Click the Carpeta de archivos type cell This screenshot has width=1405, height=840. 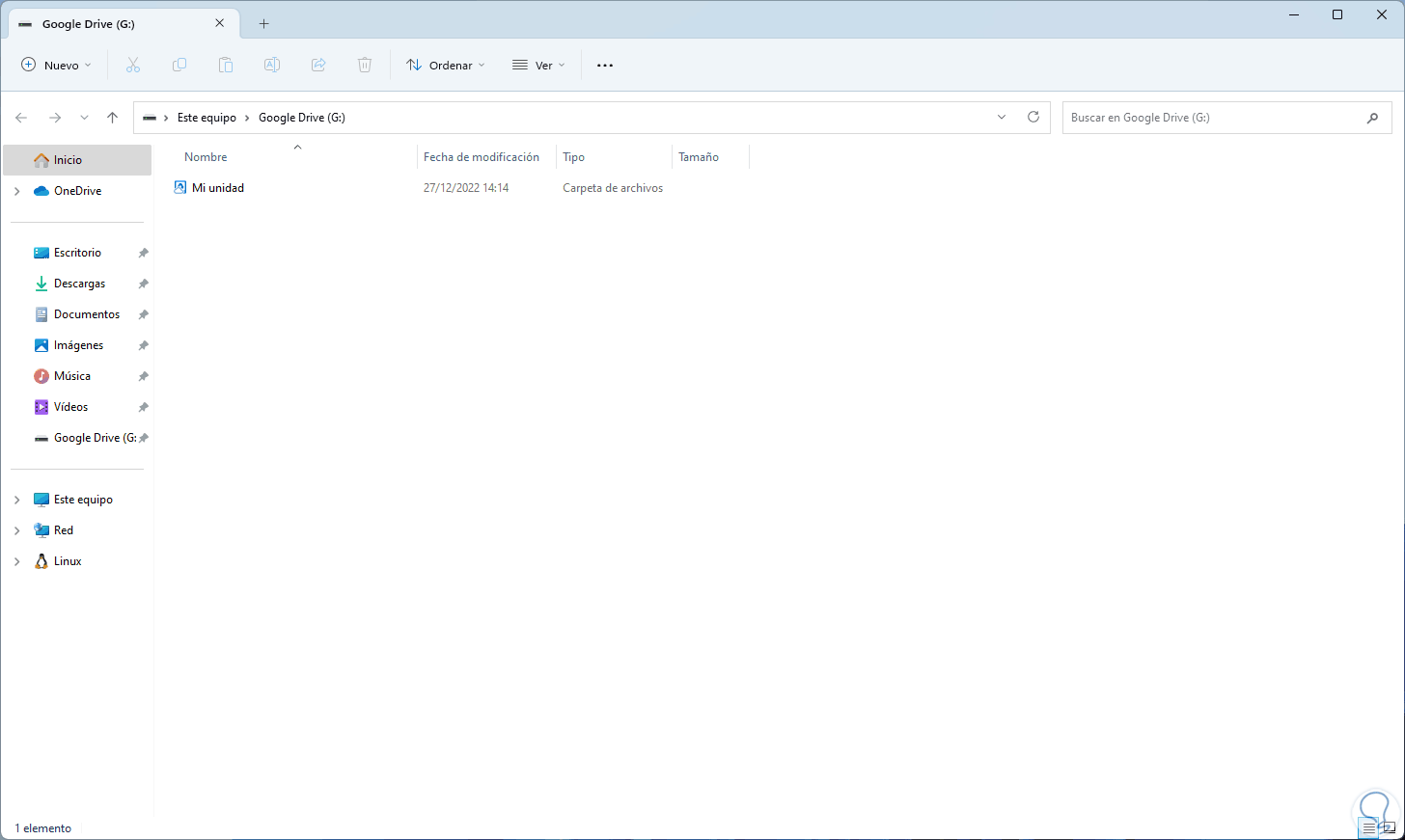pyautogui.click(x=613, y=188)
